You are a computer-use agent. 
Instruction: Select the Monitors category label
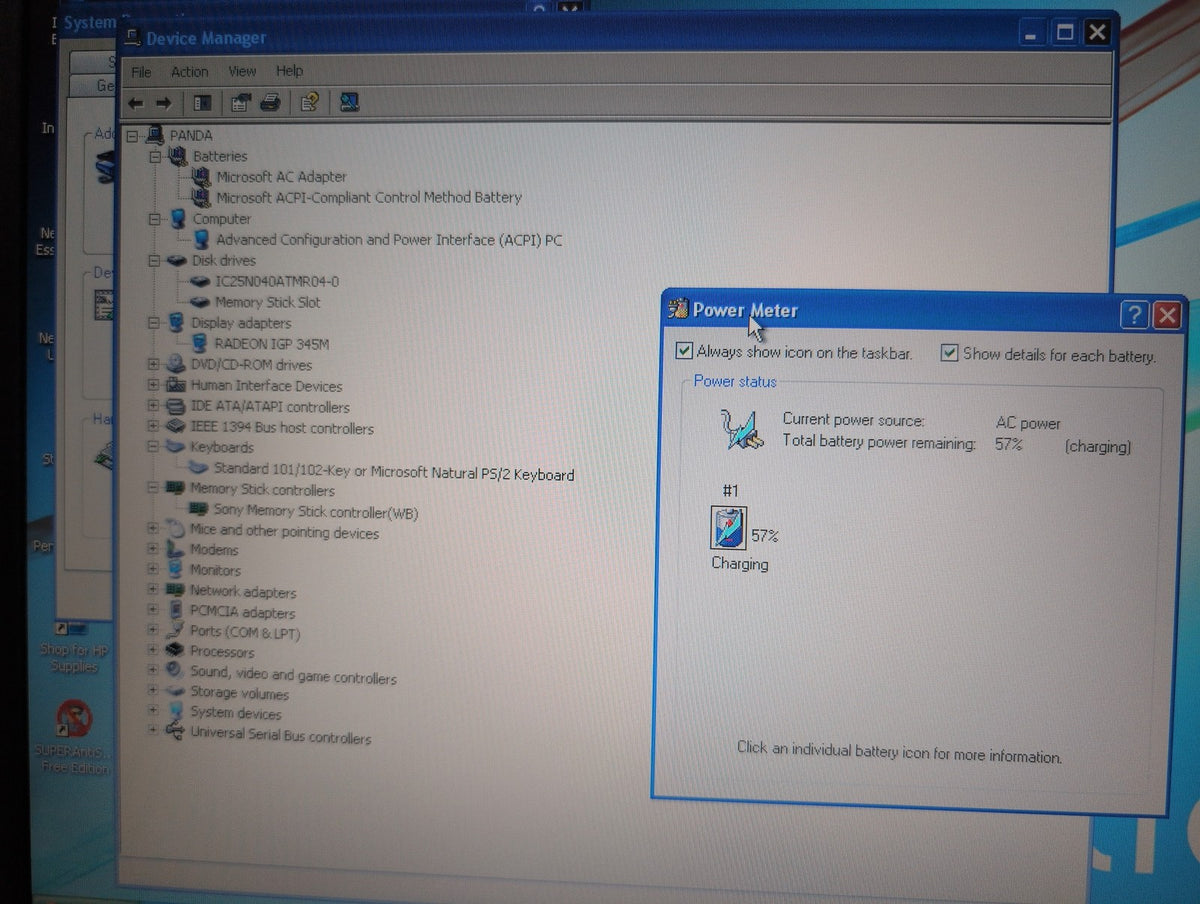point(215,570)
